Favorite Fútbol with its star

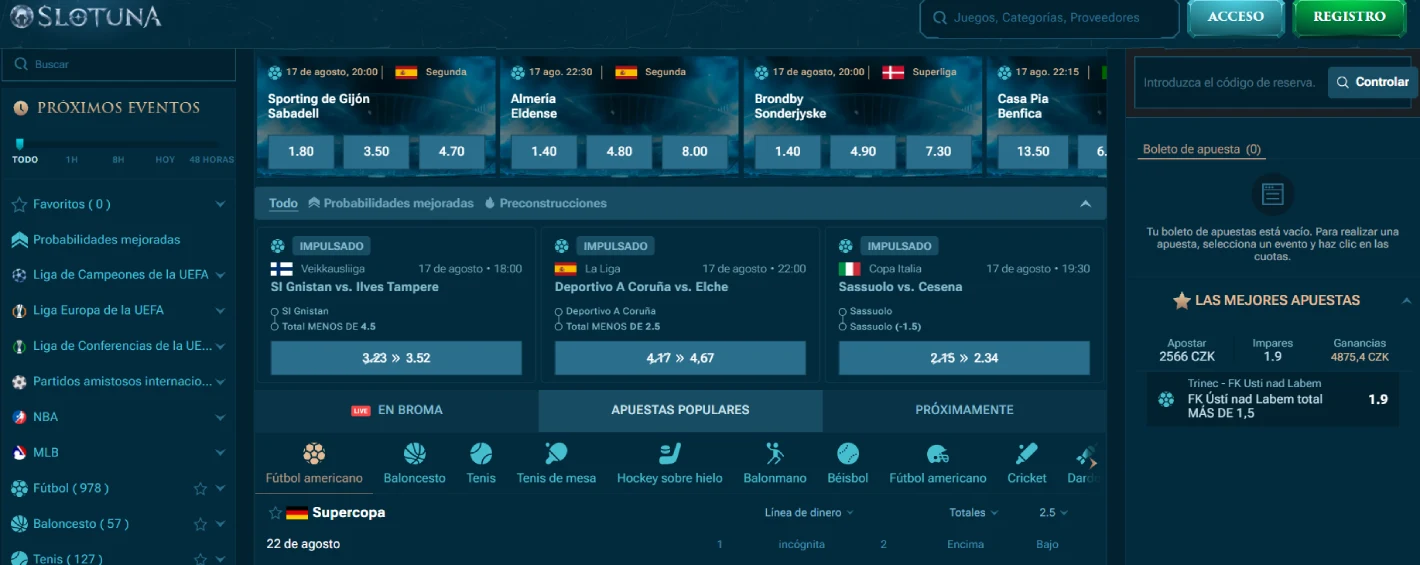[x=200, y=489]
